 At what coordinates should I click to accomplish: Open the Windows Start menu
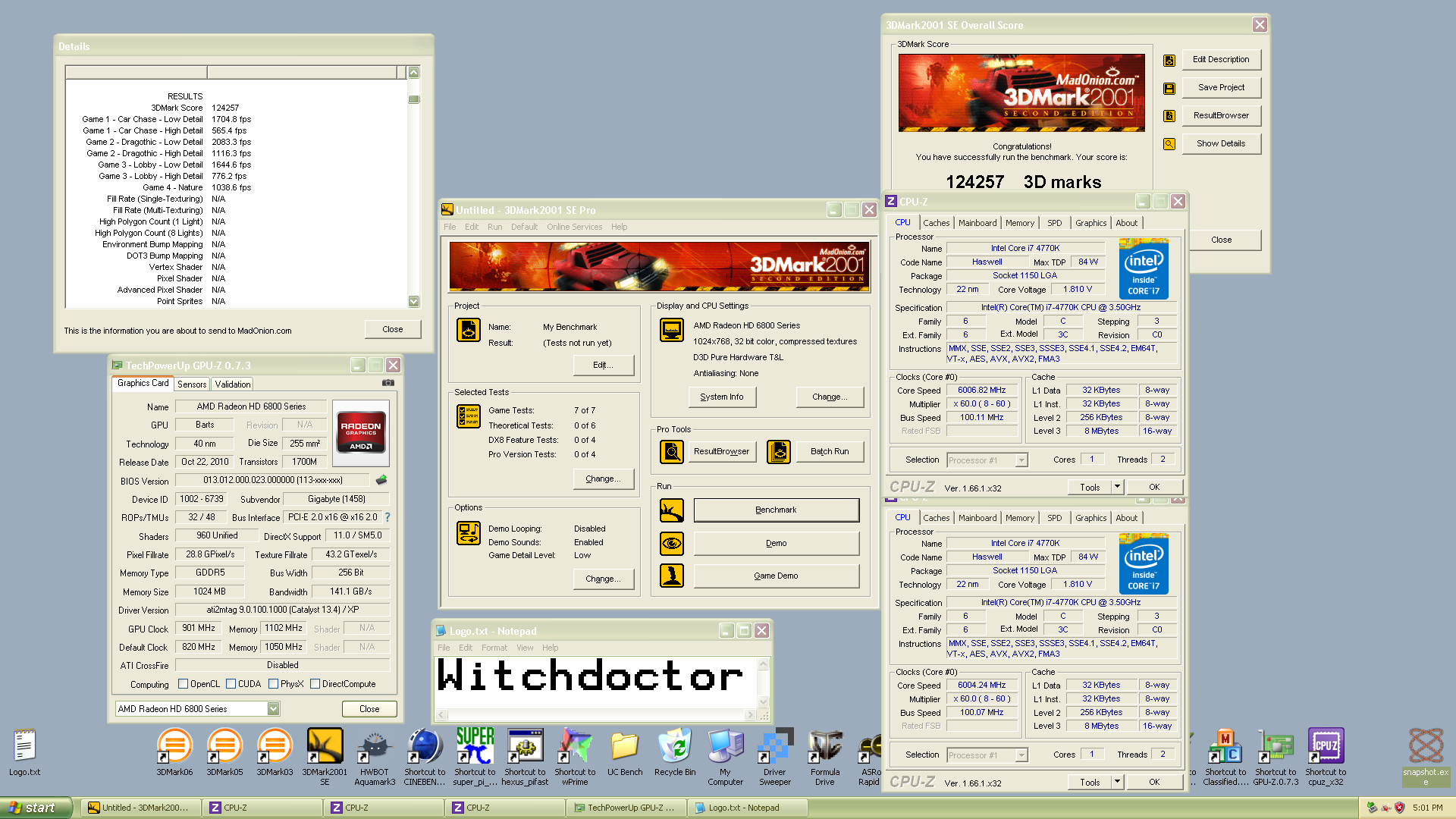pos(36,808)
